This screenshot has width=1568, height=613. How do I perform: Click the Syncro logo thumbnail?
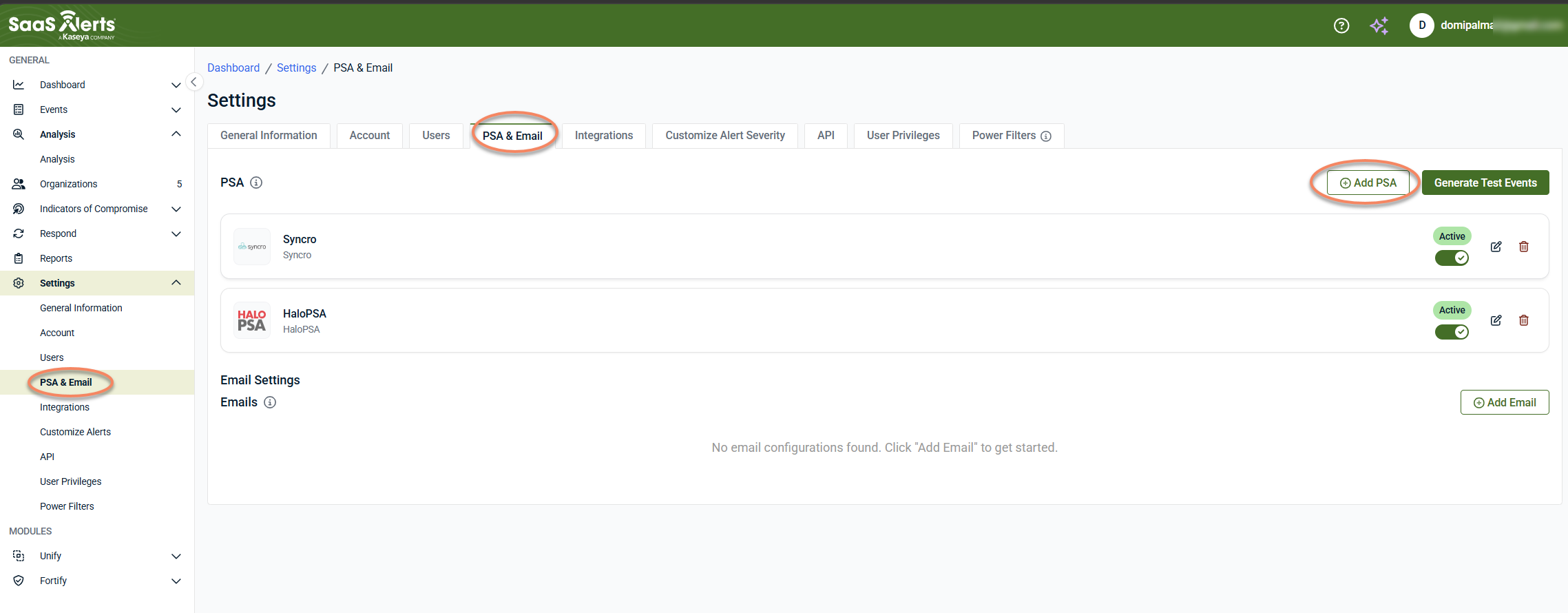tap(252, 247)
